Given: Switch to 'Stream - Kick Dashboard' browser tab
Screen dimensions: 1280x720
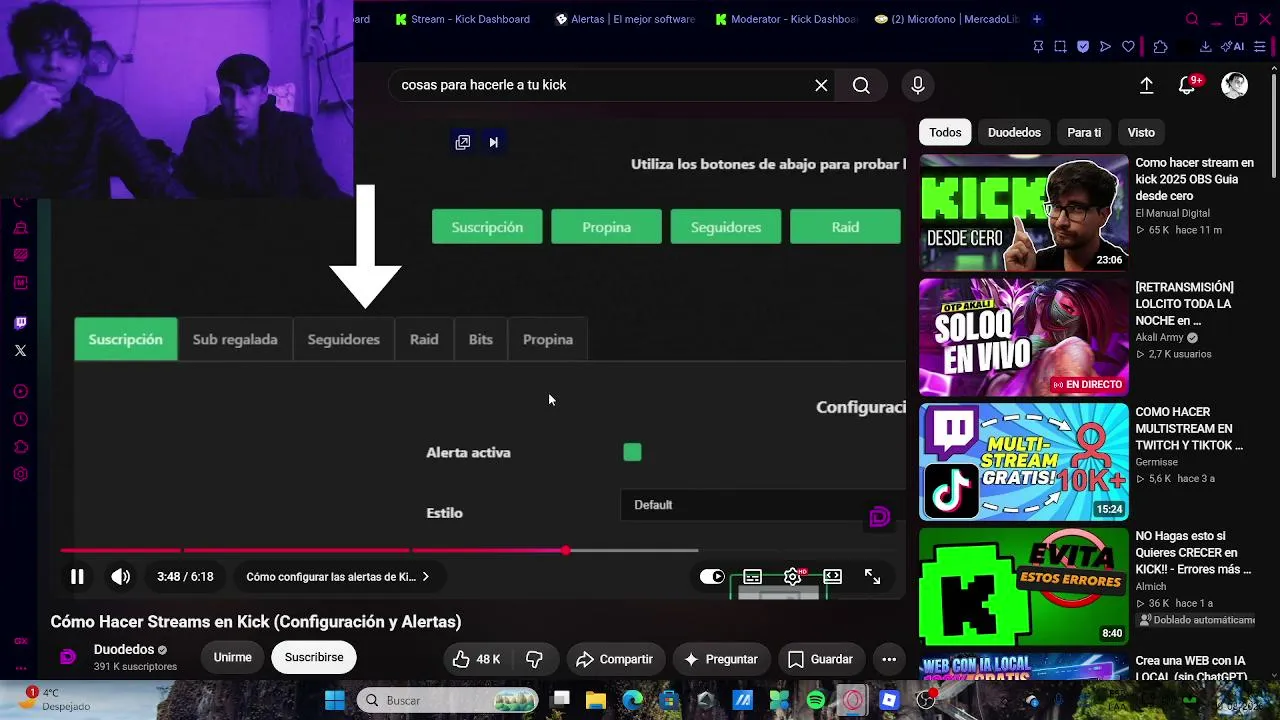Looking at the screenshot, I should pos(462,19).
